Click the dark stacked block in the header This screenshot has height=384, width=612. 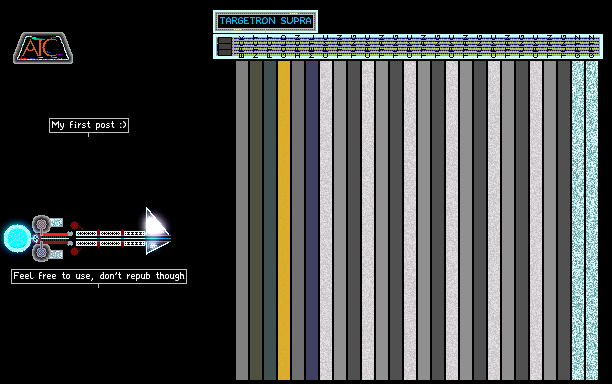point(224,46)
